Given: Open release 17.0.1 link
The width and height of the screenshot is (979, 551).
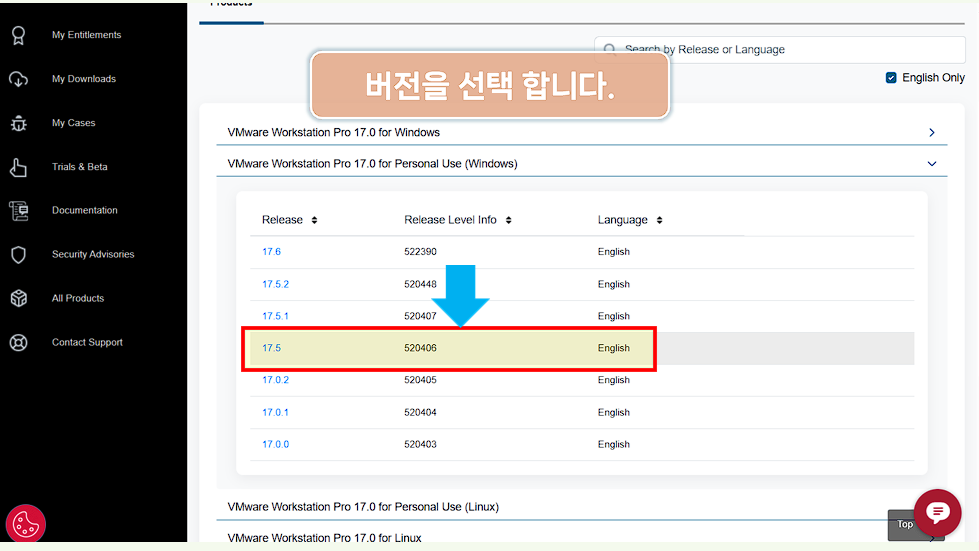Looking at the screenshot, I should pyautogui.click(x=275, y=412).
